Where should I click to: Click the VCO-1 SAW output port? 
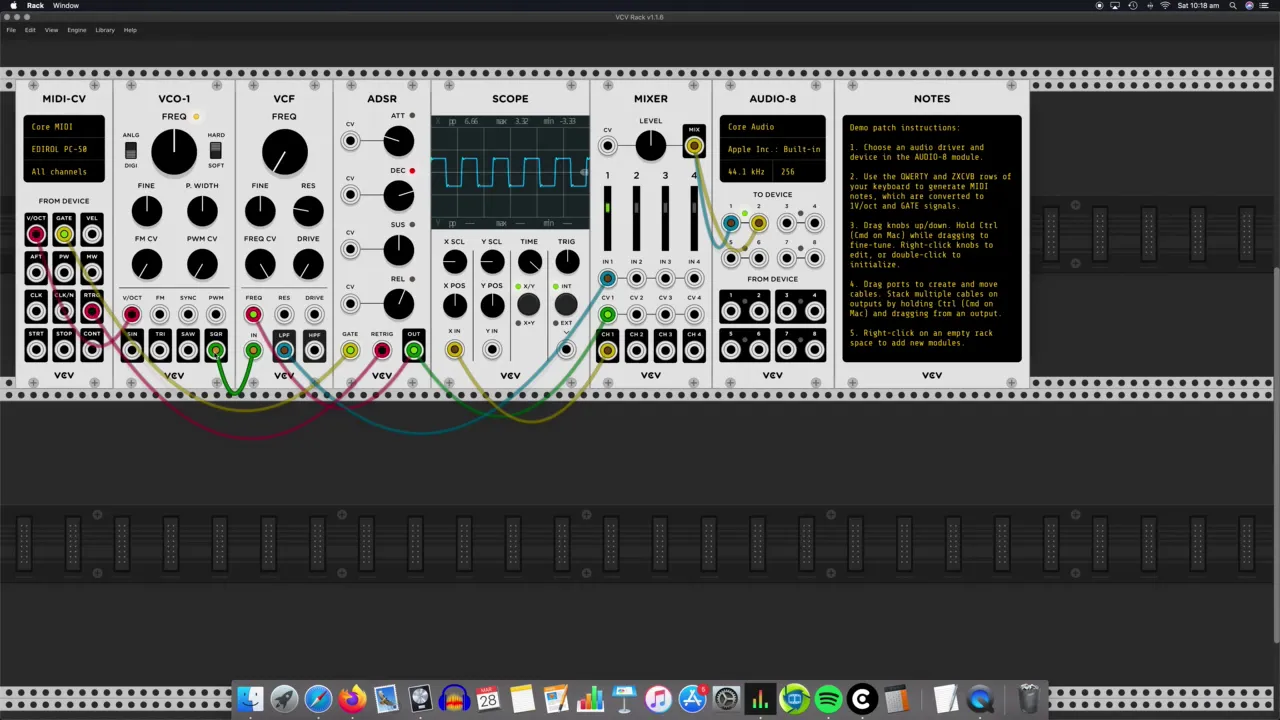click(x=188, y=350)
